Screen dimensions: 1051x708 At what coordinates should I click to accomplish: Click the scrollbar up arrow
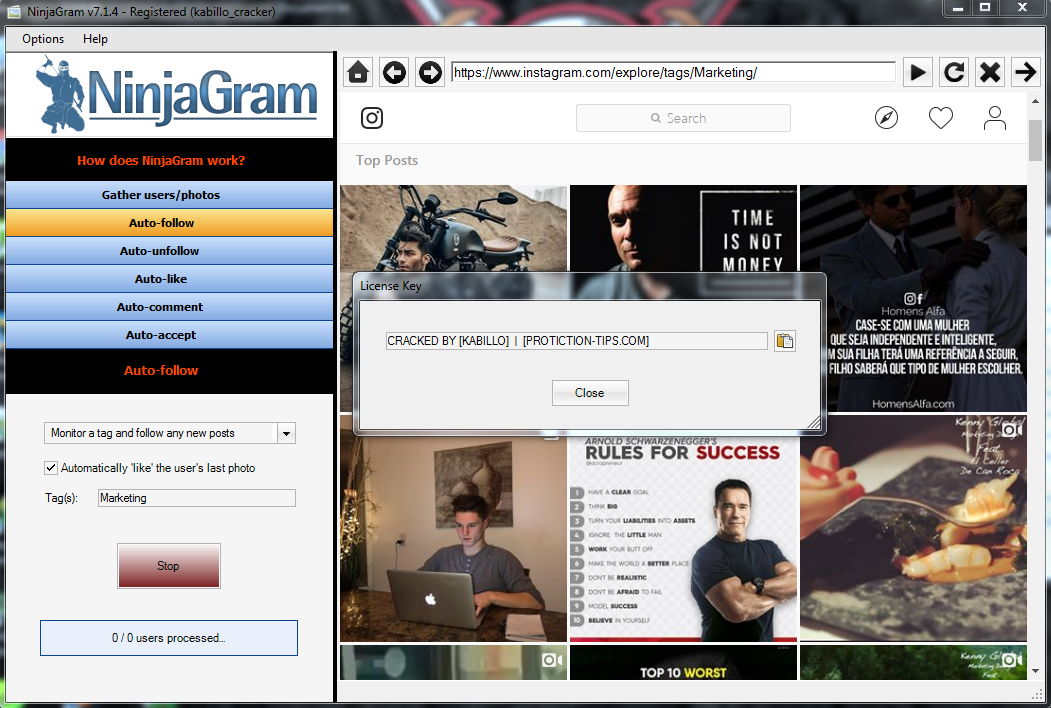point(1036,101)
